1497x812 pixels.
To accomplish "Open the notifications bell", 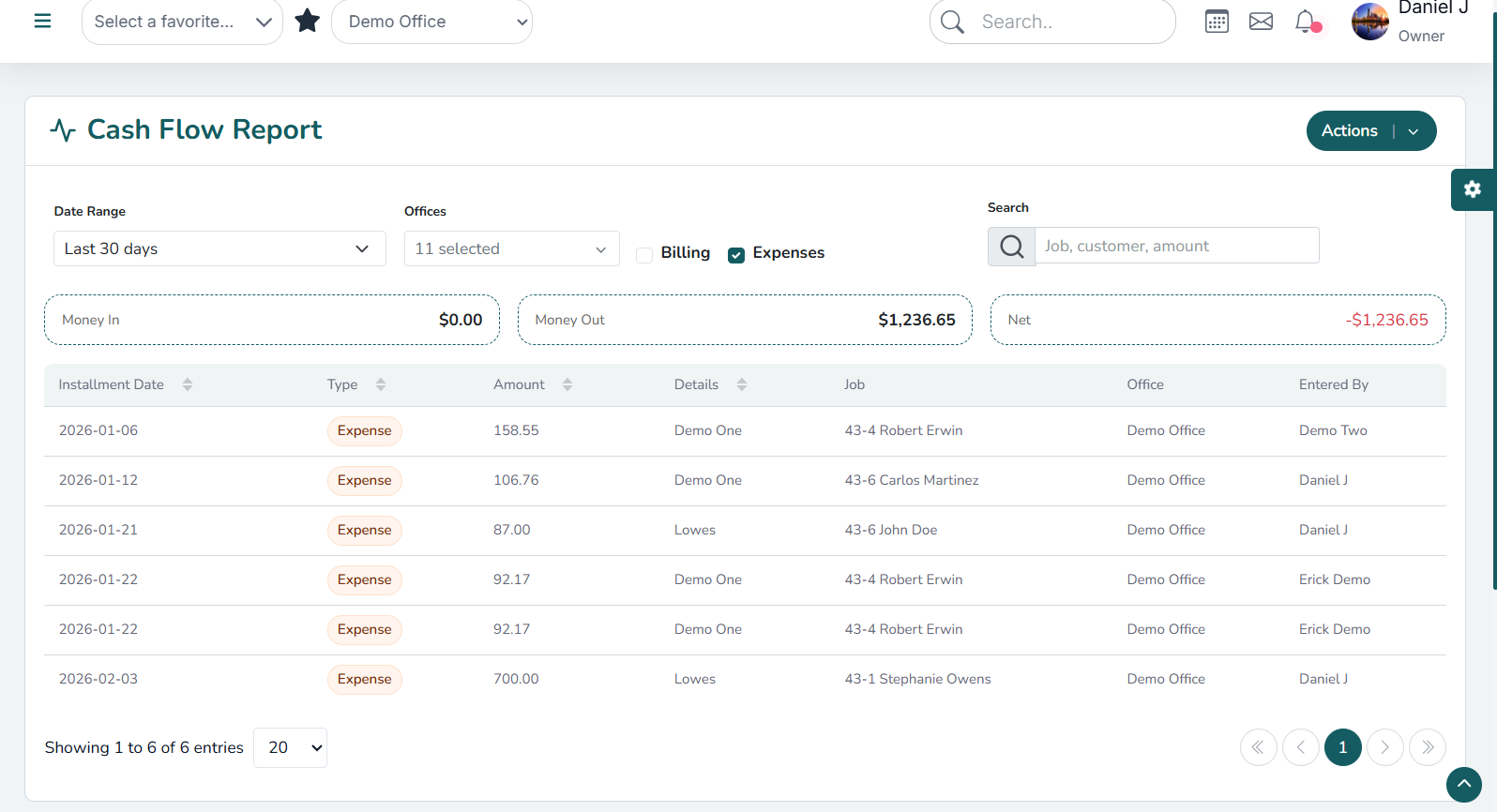I will click(x=1305, y=22).
